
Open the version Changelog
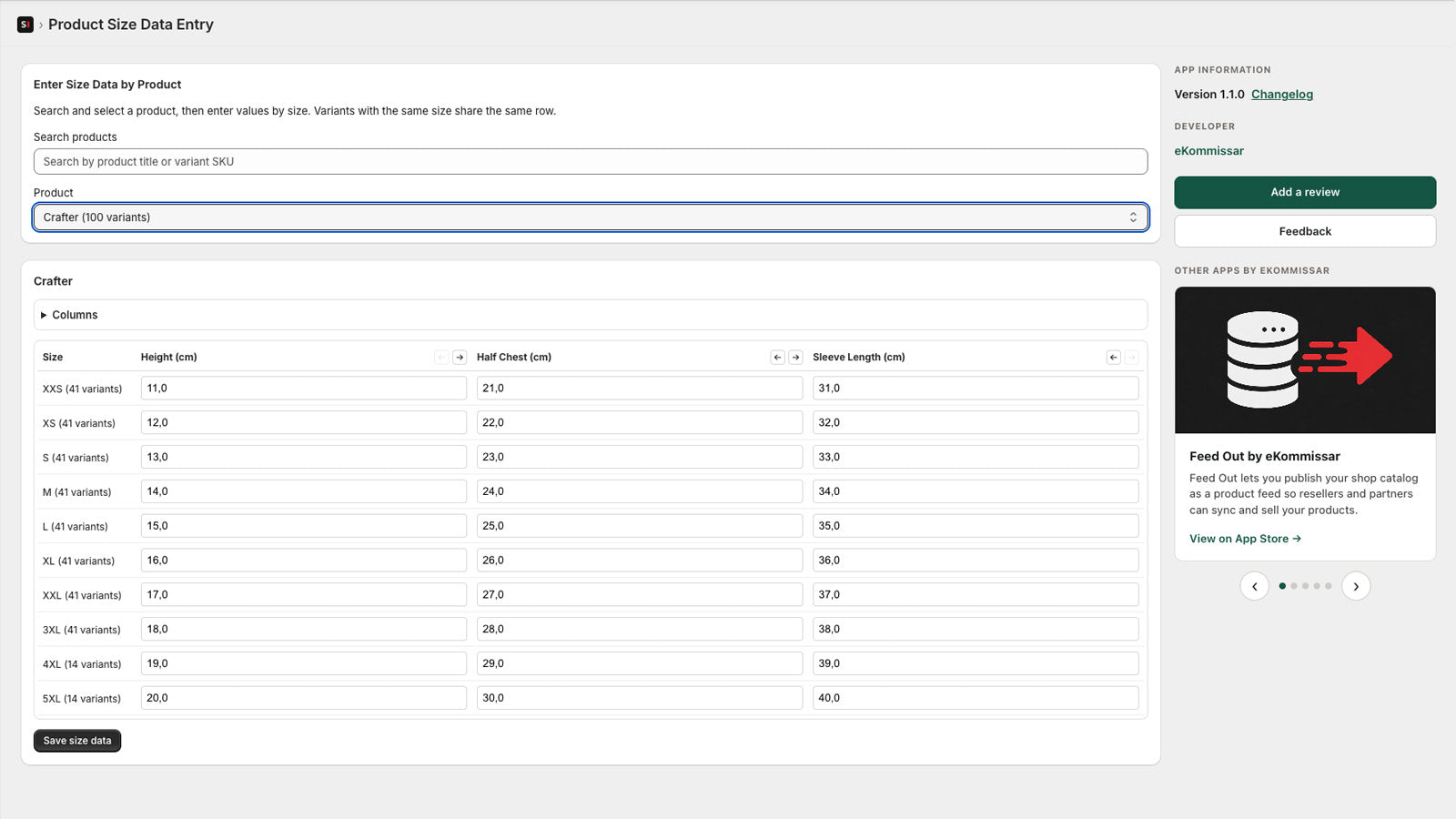pyautogui.click(x=1281, y=94)
